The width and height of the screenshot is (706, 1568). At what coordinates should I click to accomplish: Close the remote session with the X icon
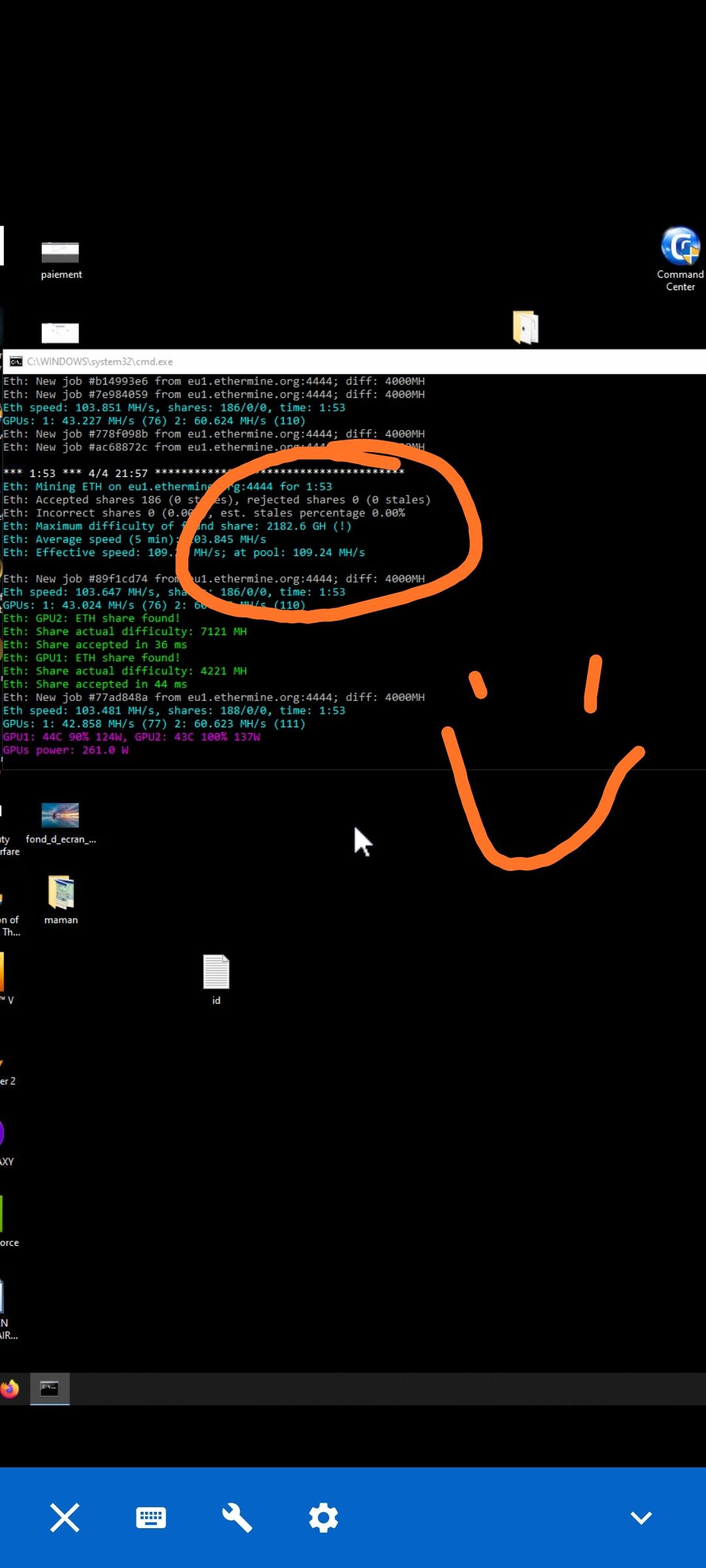click(x=65, y=1517)
